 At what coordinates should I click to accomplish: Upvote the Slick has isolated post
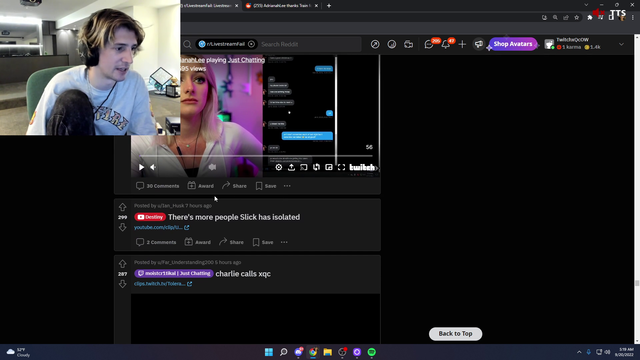pyautogui.click(x=122, y=207)
